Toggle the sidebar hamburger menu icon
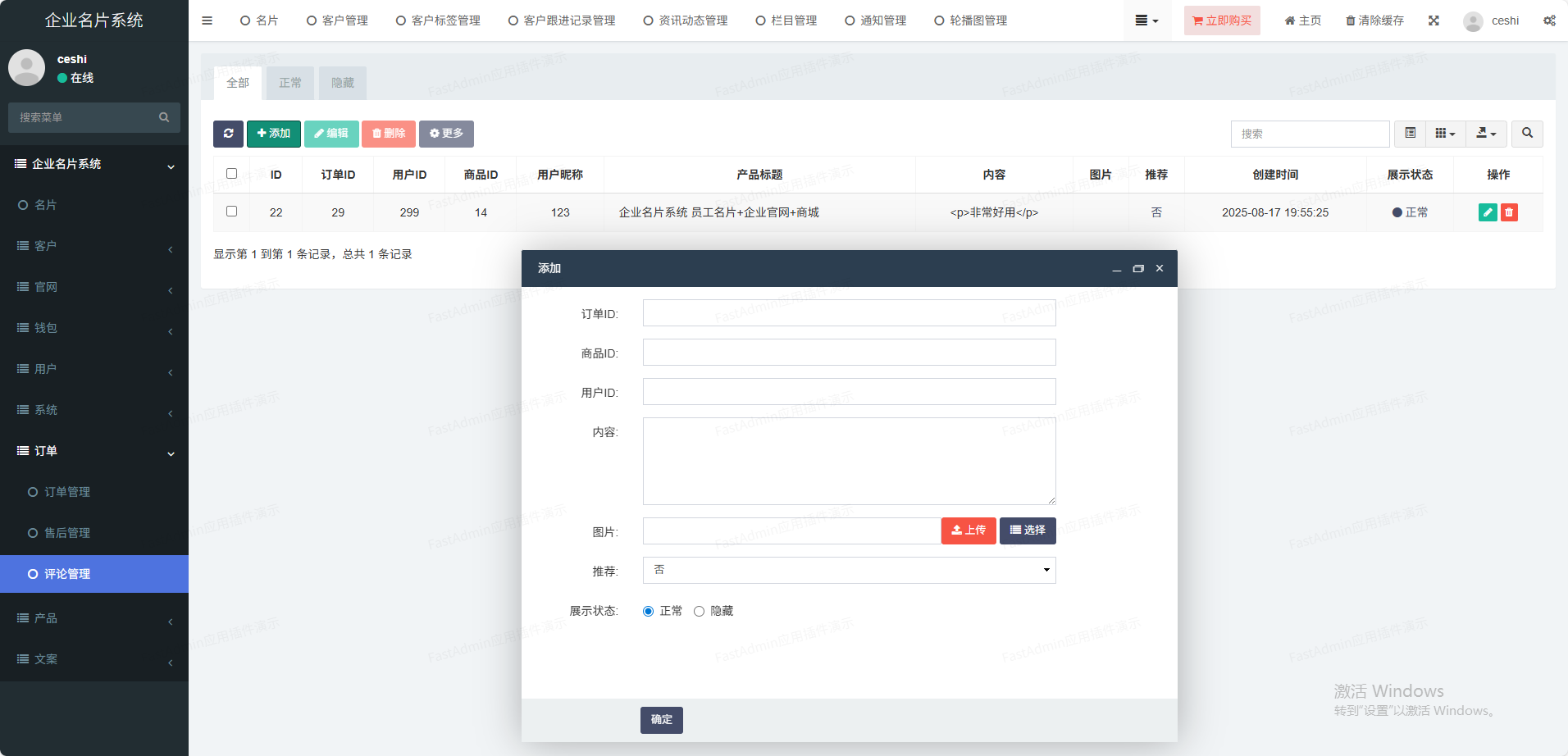 207,20
